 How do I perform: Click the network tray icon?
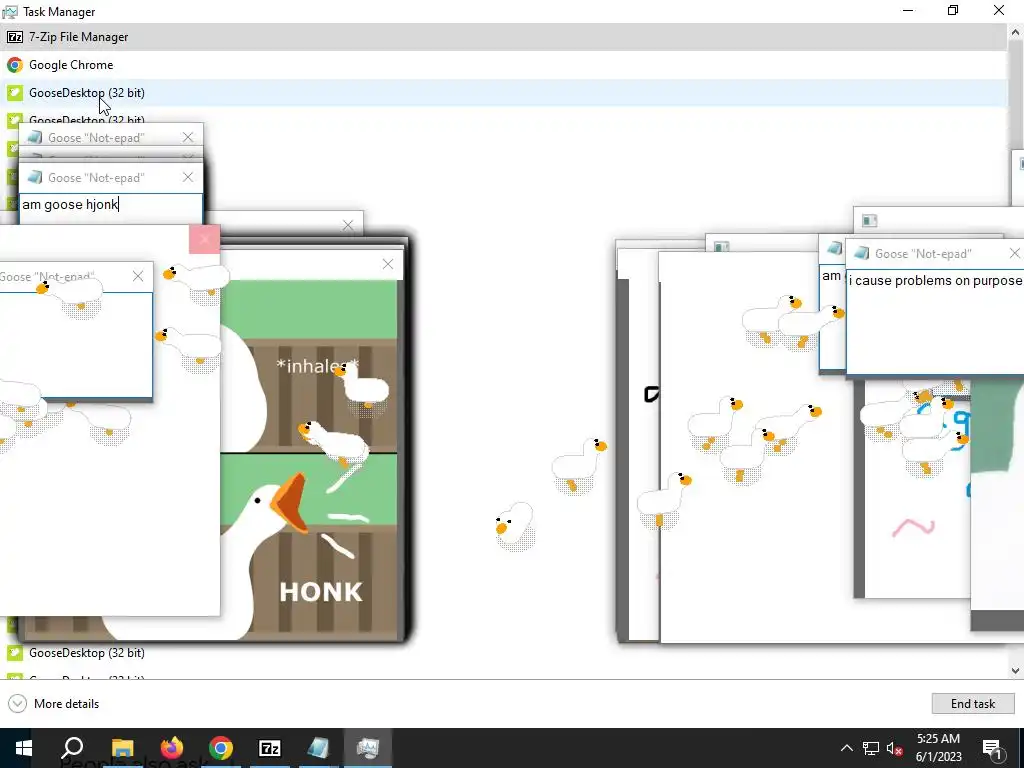point(871,748)
